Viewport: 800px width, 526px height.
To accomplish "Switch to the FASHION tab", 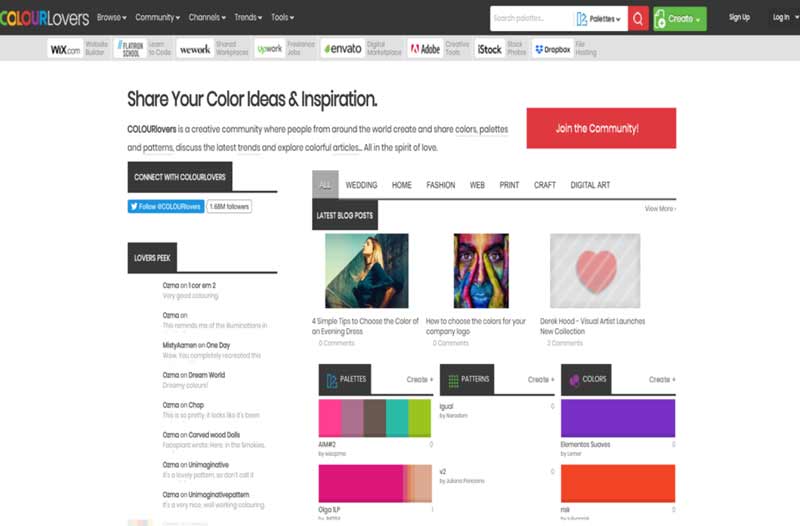I will click(x=440, y=185).
